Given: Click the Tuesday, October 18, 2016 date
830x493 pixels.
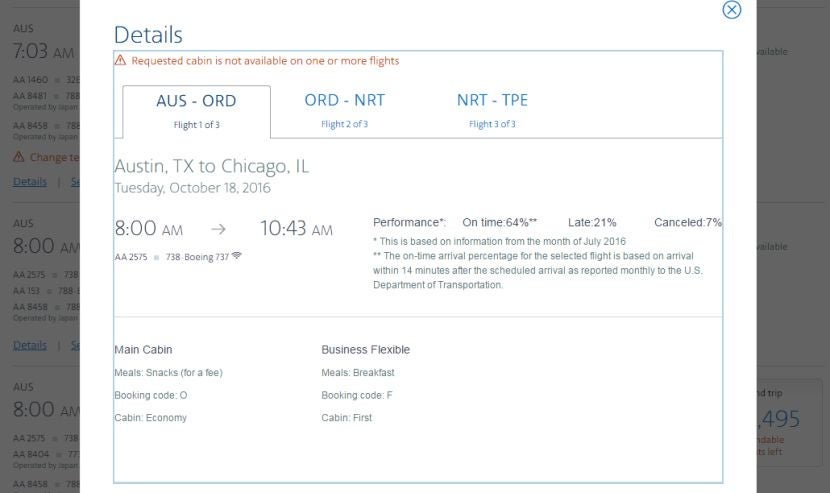Looking at the screenshot, I should point(192,188).
